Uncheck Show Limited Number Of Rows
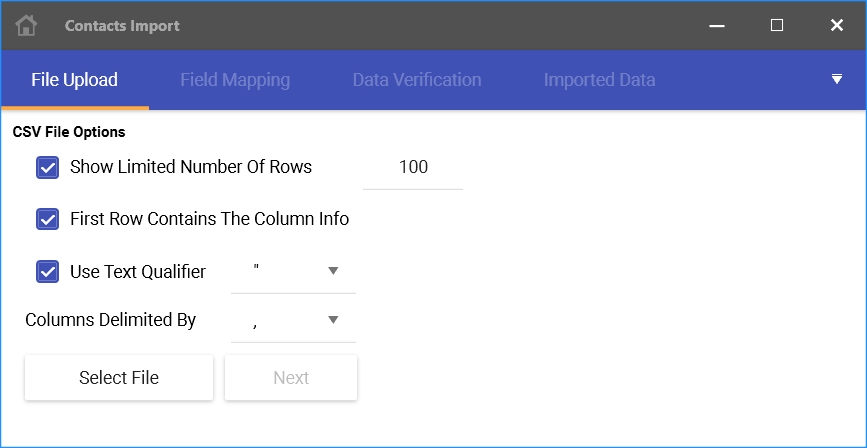Viewport: 867px width, 448px height. (x=48, y=167)
